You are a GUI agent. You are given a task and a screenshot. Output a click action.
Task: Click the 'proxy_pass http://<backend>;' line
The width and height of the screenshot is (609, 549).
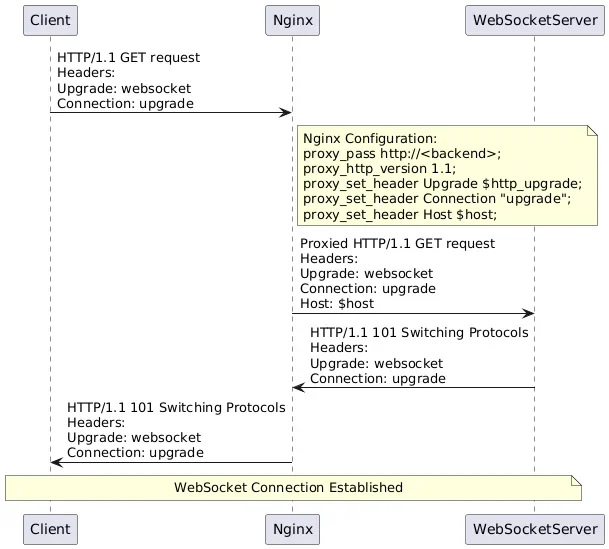pos(402,154)
